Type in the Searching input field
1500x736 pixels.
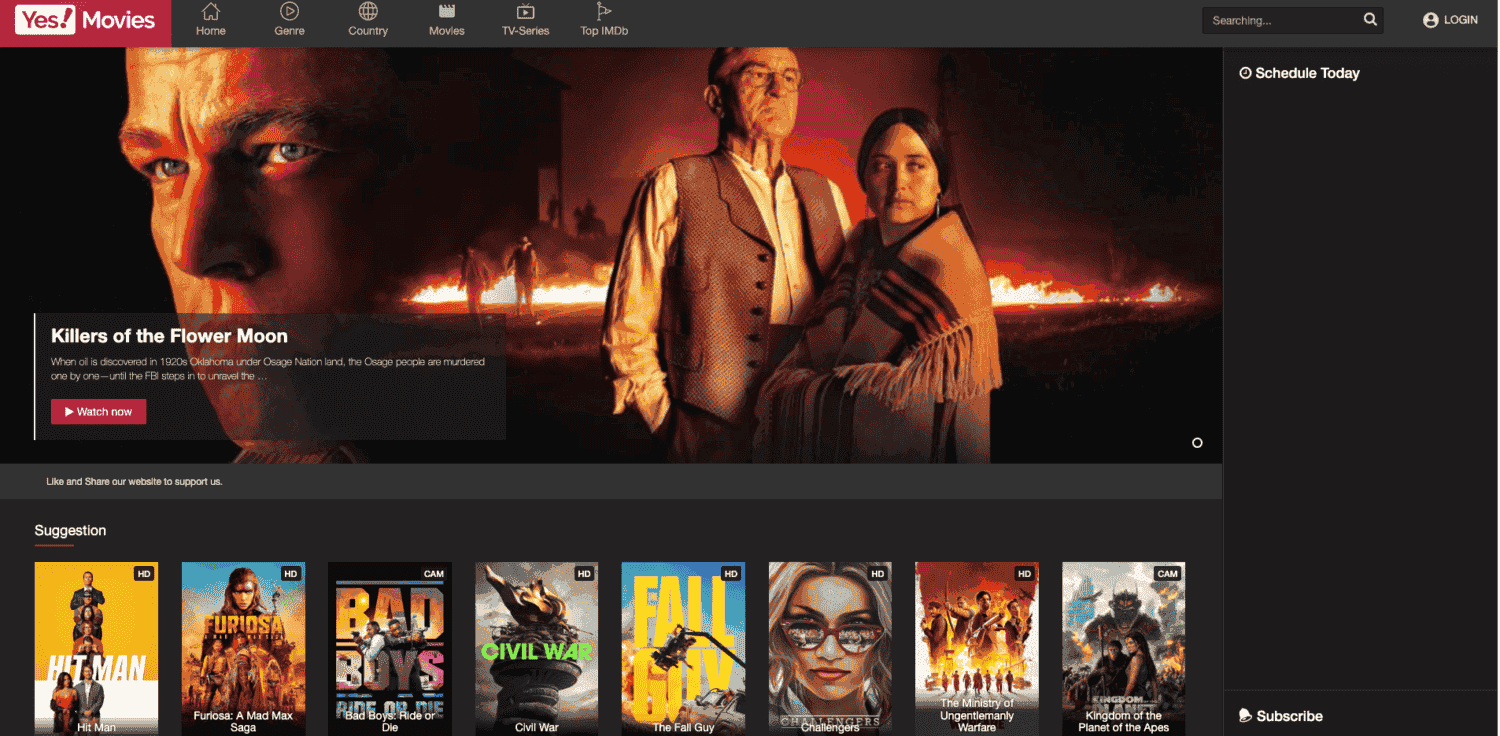point(1280,20)
